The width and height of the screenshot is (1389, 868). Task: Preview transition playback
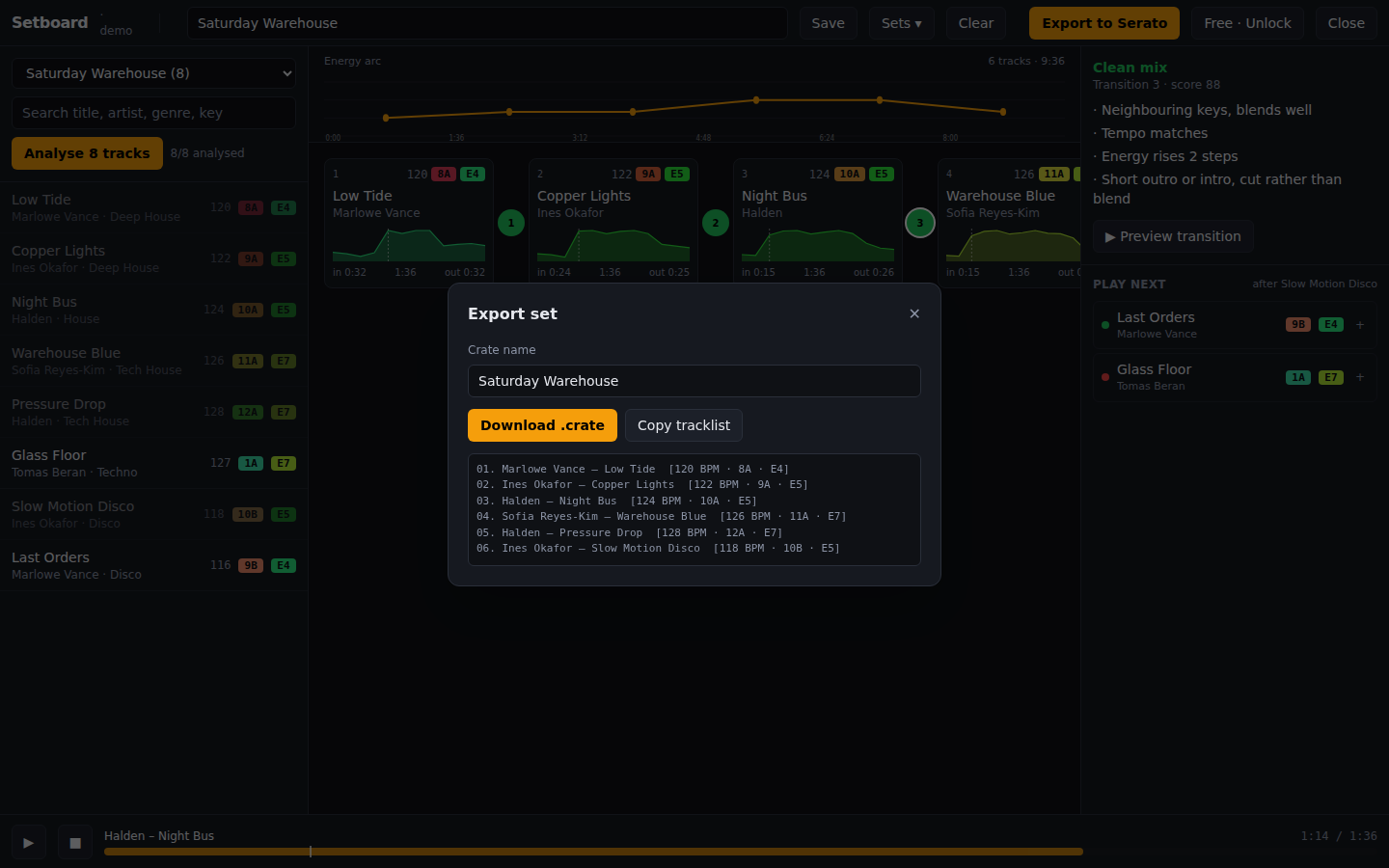(x=1173, y=236)
